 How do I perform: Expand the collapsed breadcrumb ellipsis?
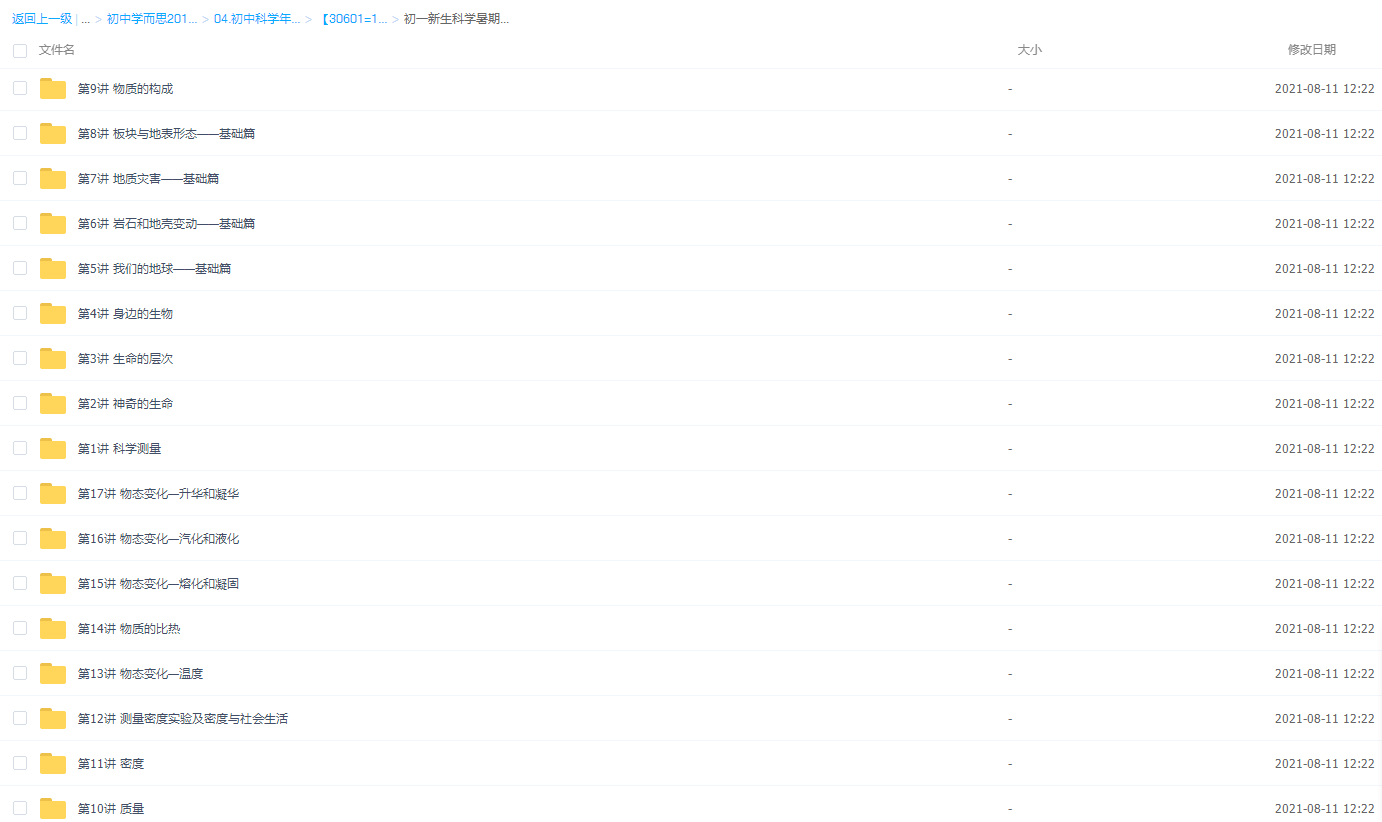pos(85,19)
